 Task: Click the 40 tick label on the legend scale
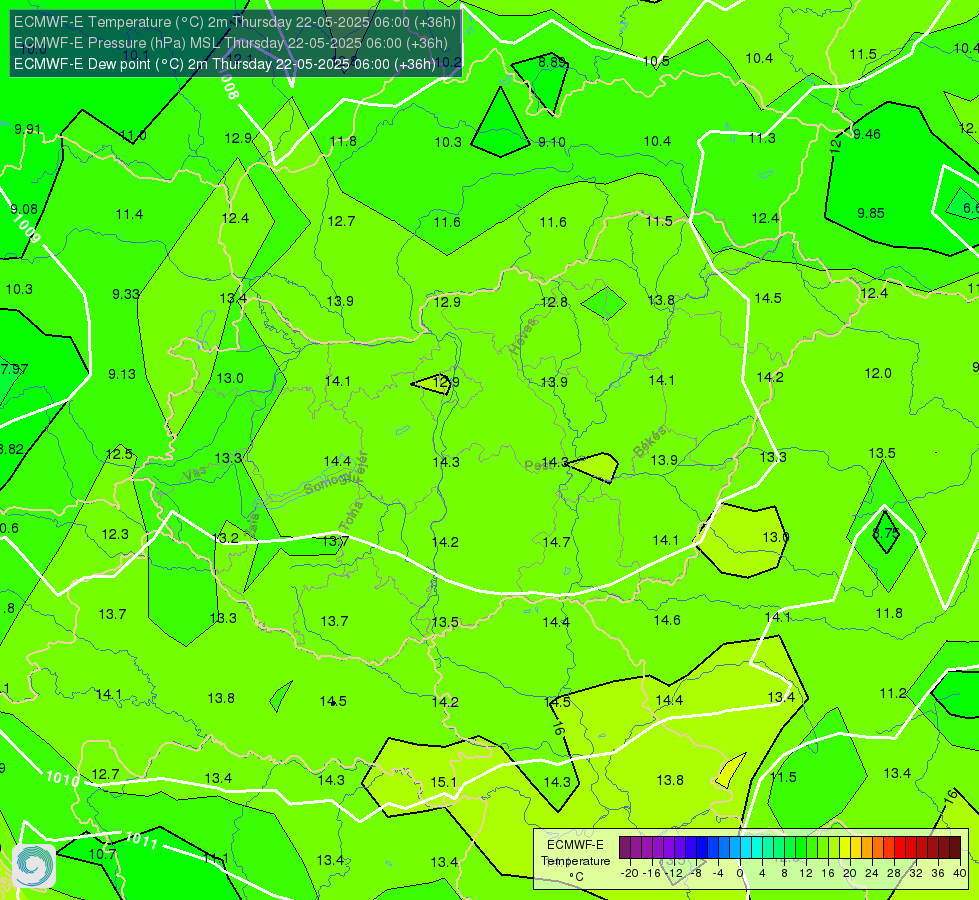tap(959, 873)
